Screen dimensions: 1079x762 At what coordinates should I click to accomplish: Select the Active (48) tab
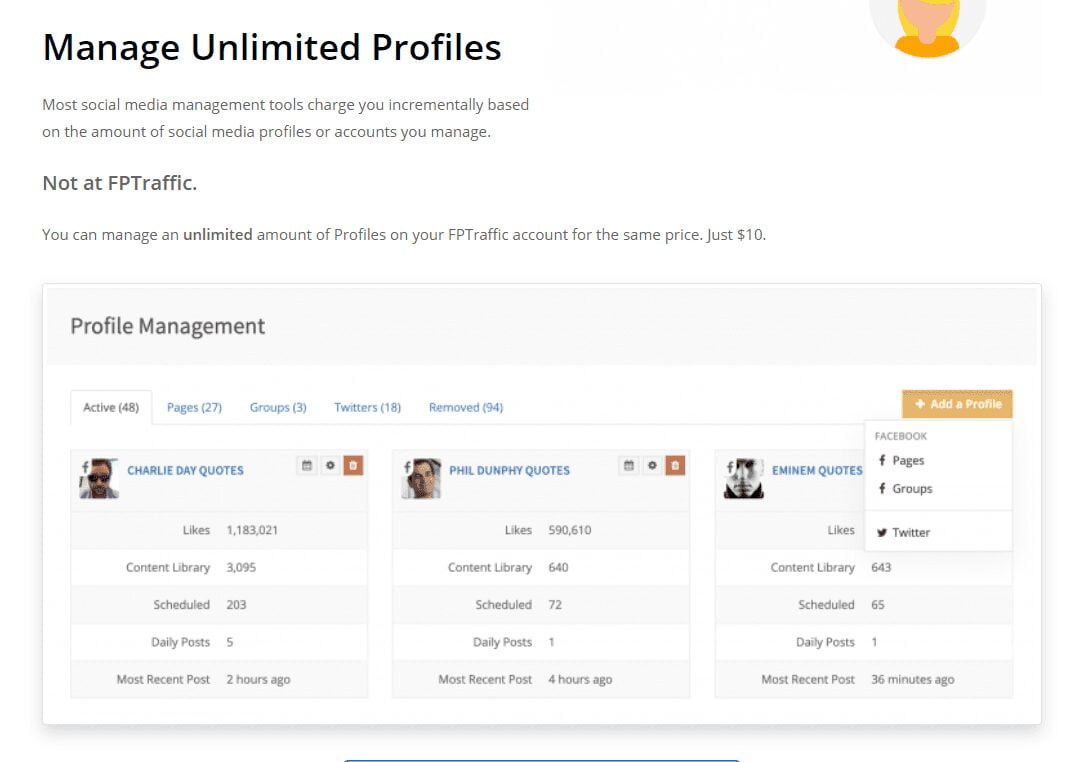pos(111,408)
